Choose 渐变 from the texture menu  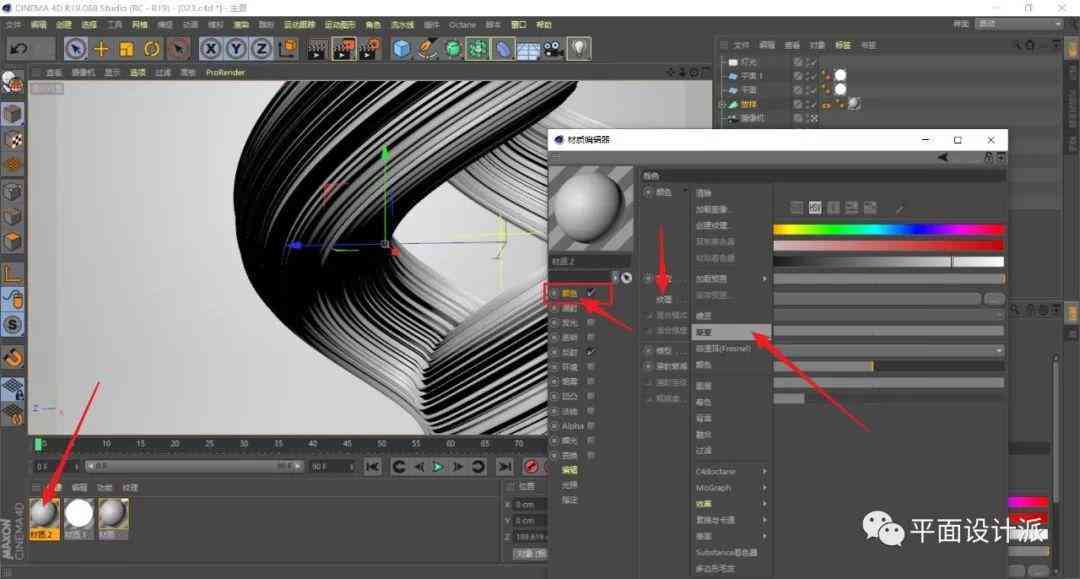pyautogui.click(x=731, y=332)
